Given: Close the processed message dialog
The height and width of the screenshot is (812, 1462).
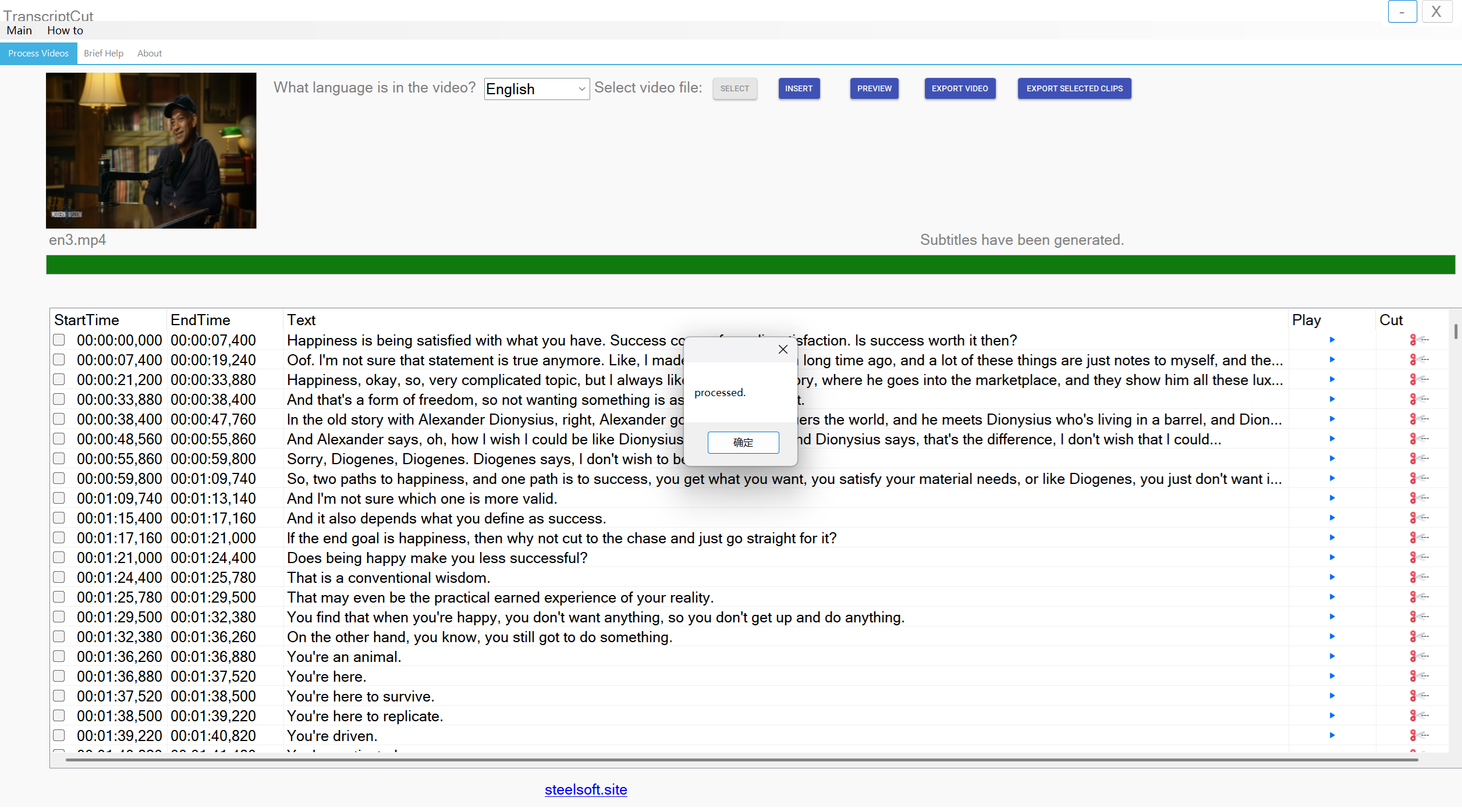Looking at the screenshot, I should (783, 350).
